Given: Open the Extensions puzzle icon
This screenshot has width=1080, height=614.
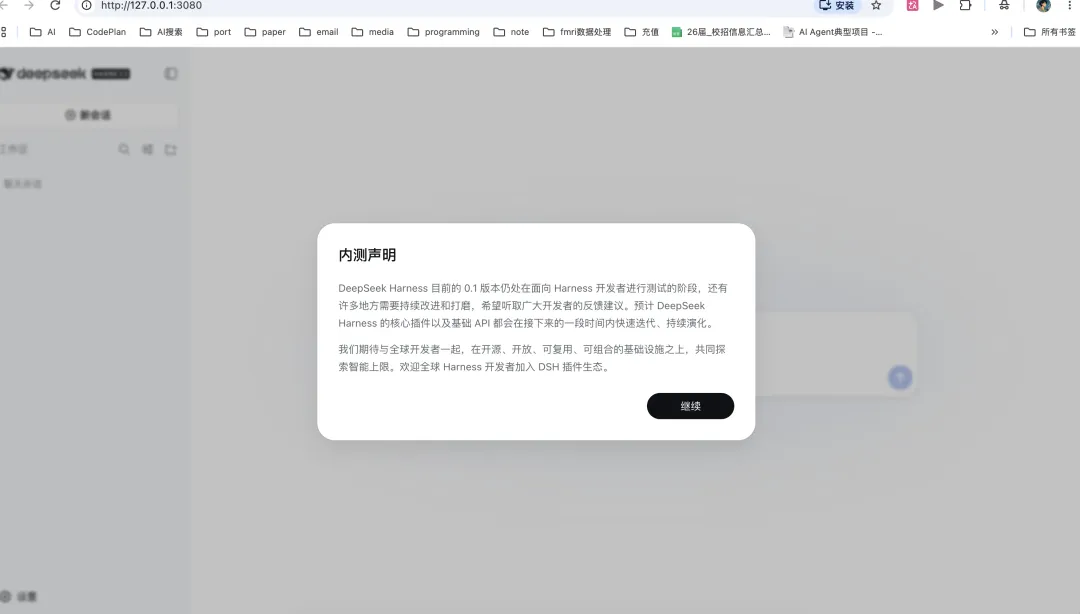Looking at the screenshot, I should tap(965, 6).
